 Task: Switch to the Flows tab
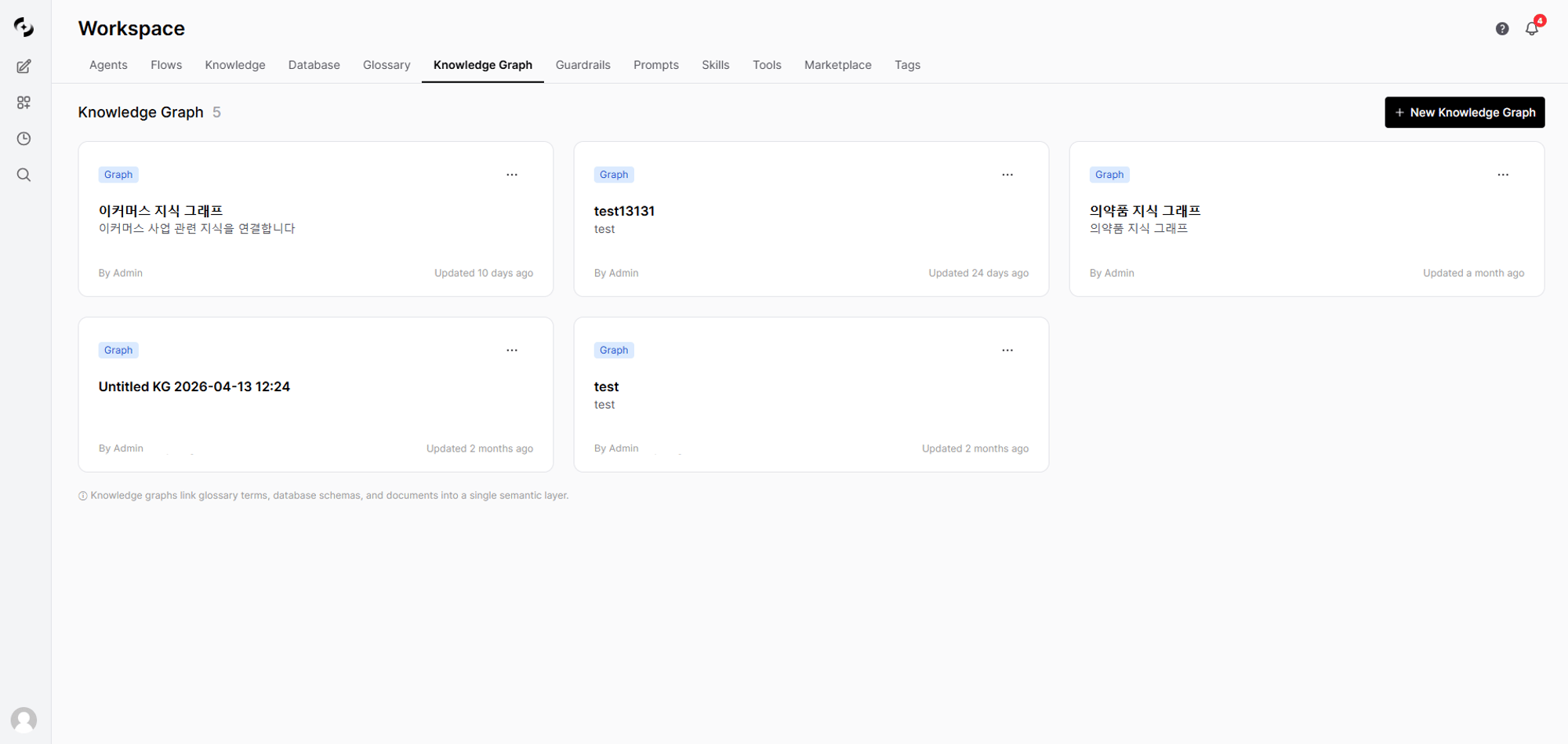click(166, 65)
